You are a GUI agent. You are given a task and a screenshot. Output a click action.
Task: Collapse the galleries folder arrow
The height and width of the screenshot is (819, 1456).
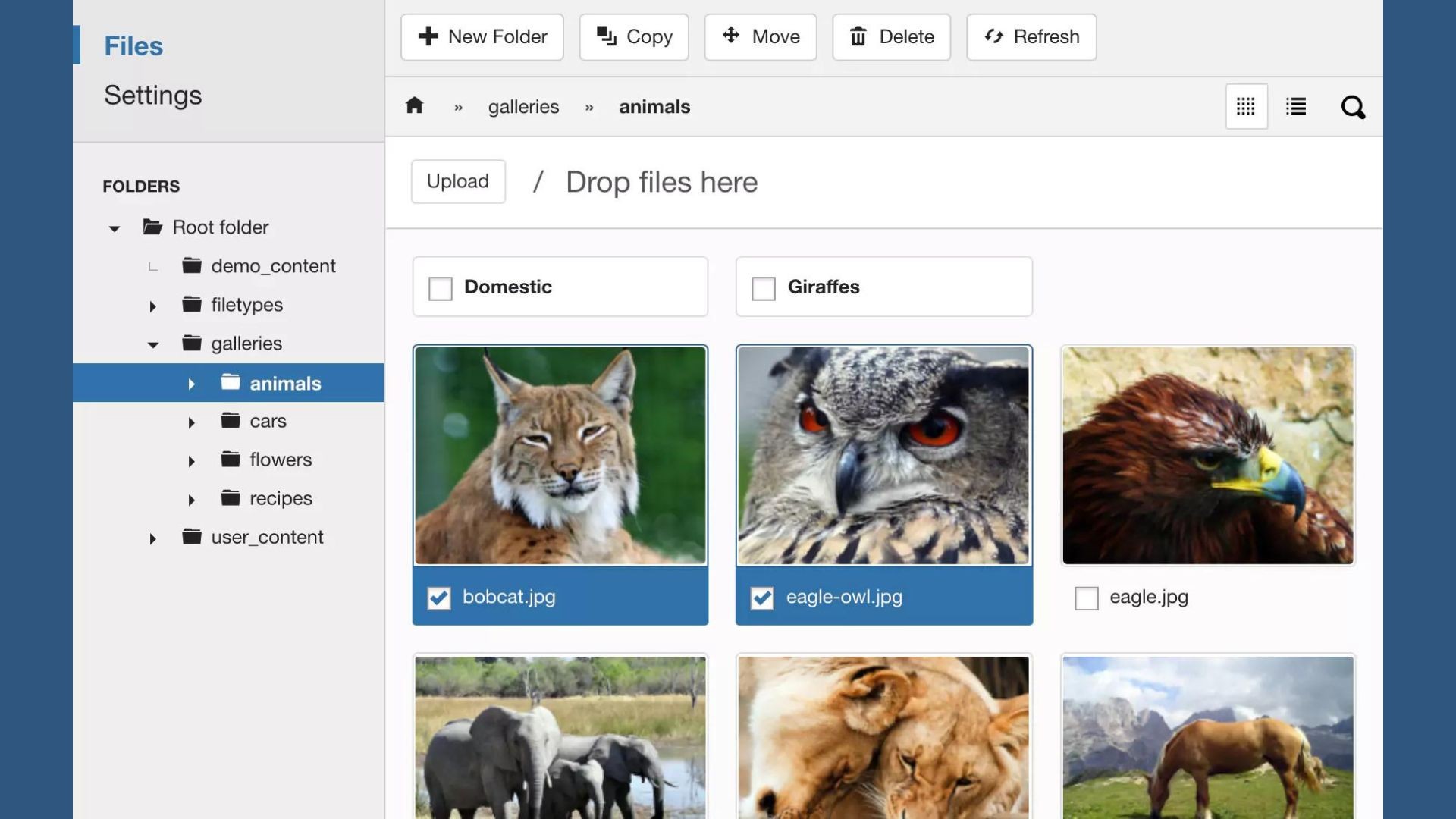pyautogui.click(x=152, y=345)
